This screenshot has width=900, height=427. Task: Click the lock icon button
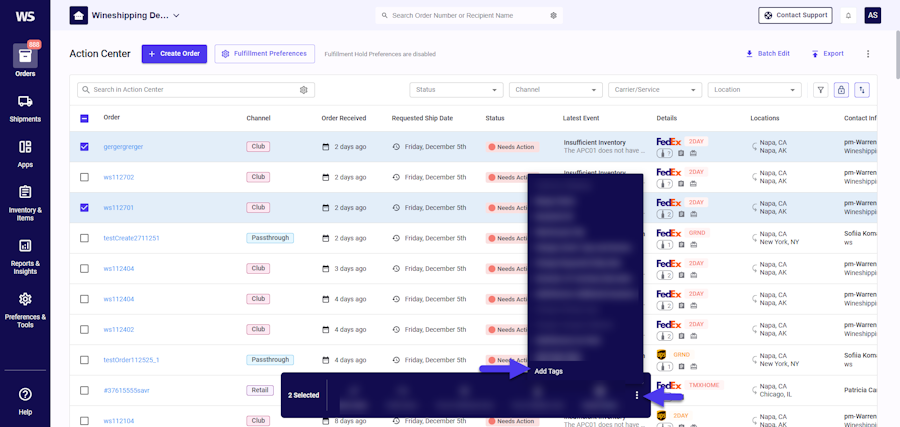click(x=841, y=90)
